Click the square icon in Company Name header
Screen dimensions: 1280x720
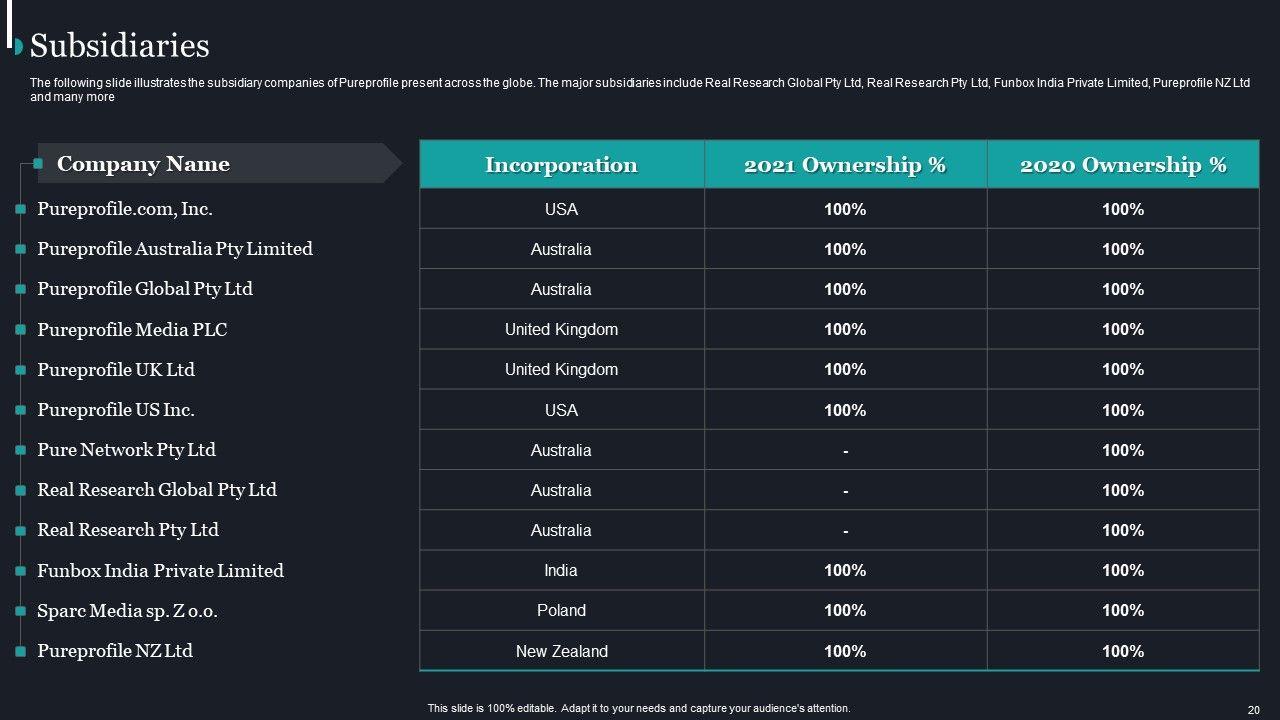coord(40,163)
